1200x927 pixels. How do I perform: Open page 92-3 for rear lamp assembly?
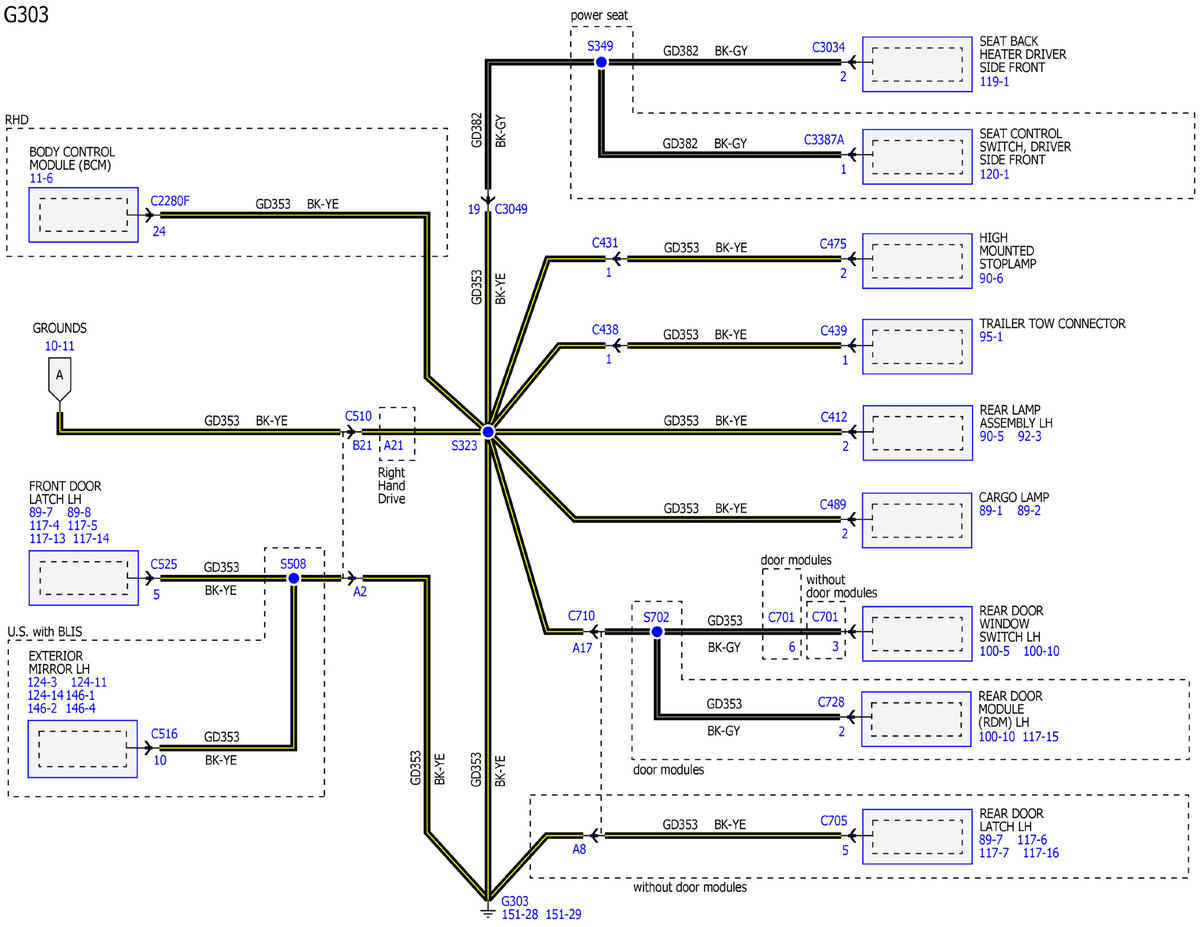coord(1029,436)
